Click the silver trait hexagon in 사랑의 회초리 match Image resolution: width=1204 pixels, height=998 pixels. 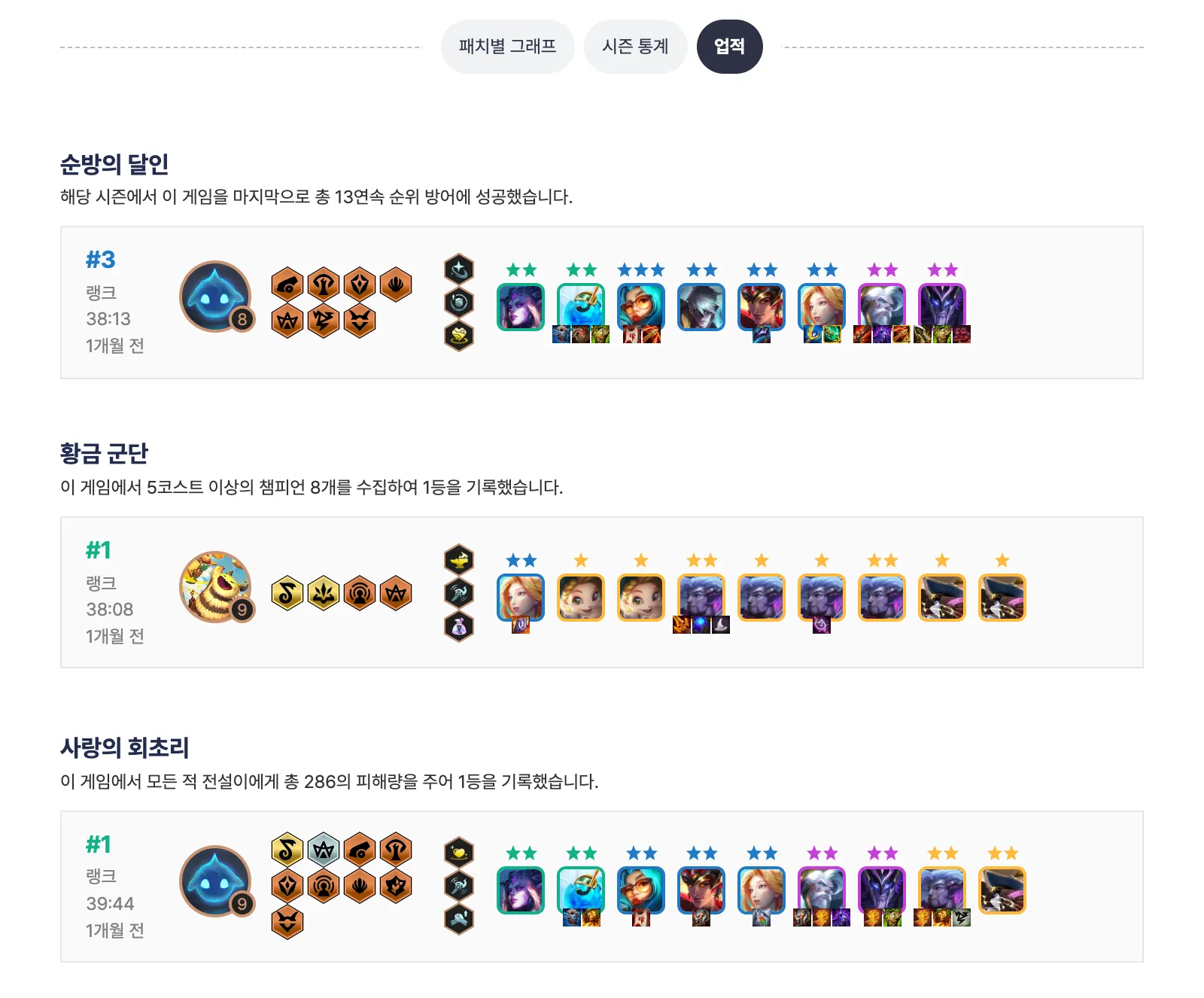point(324,850)
